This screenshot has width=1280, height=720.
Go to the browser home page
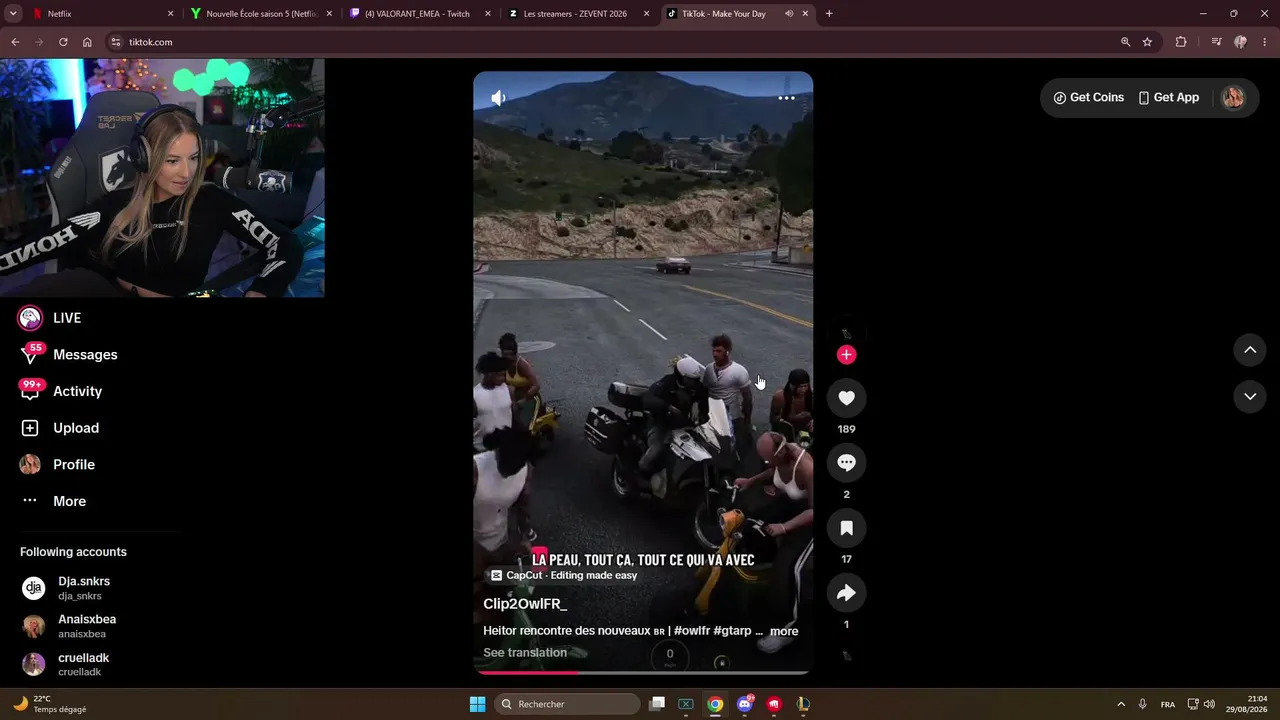(87, 42)
